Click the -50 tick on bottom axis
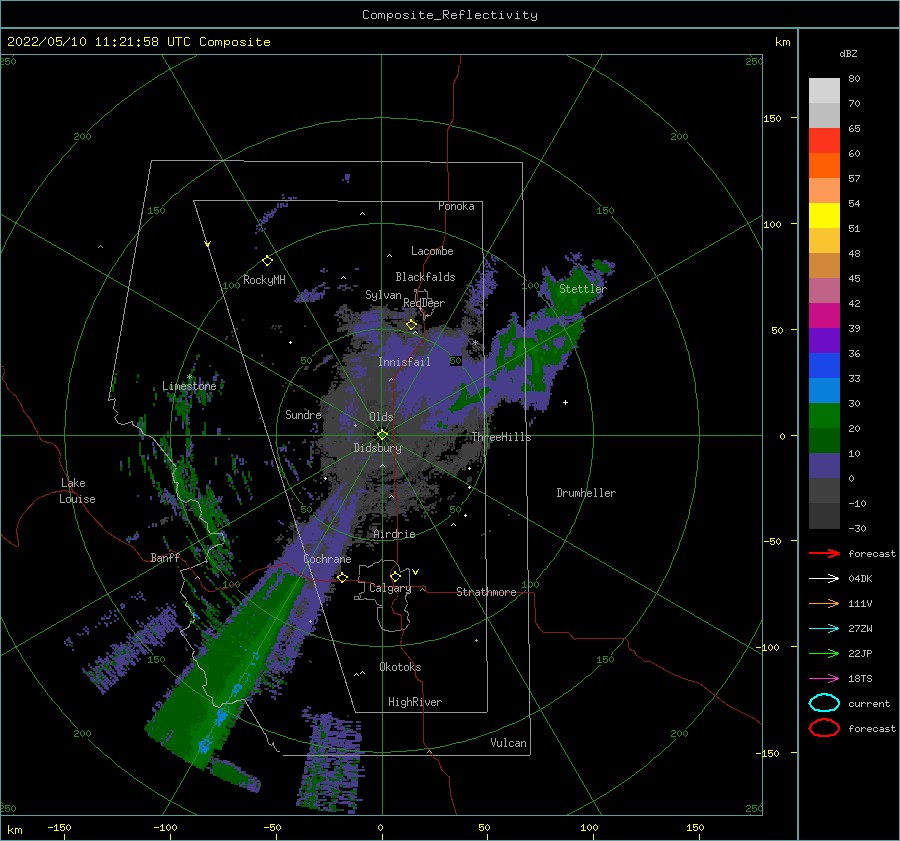 pos(272,827)
